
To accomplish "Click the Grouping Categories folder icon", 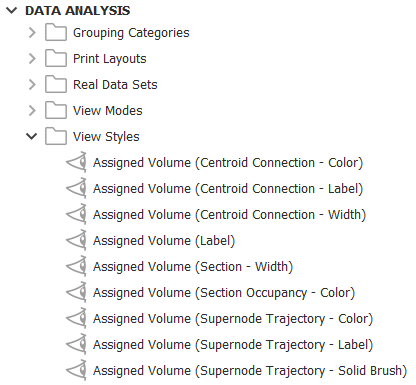I will 56,32.
